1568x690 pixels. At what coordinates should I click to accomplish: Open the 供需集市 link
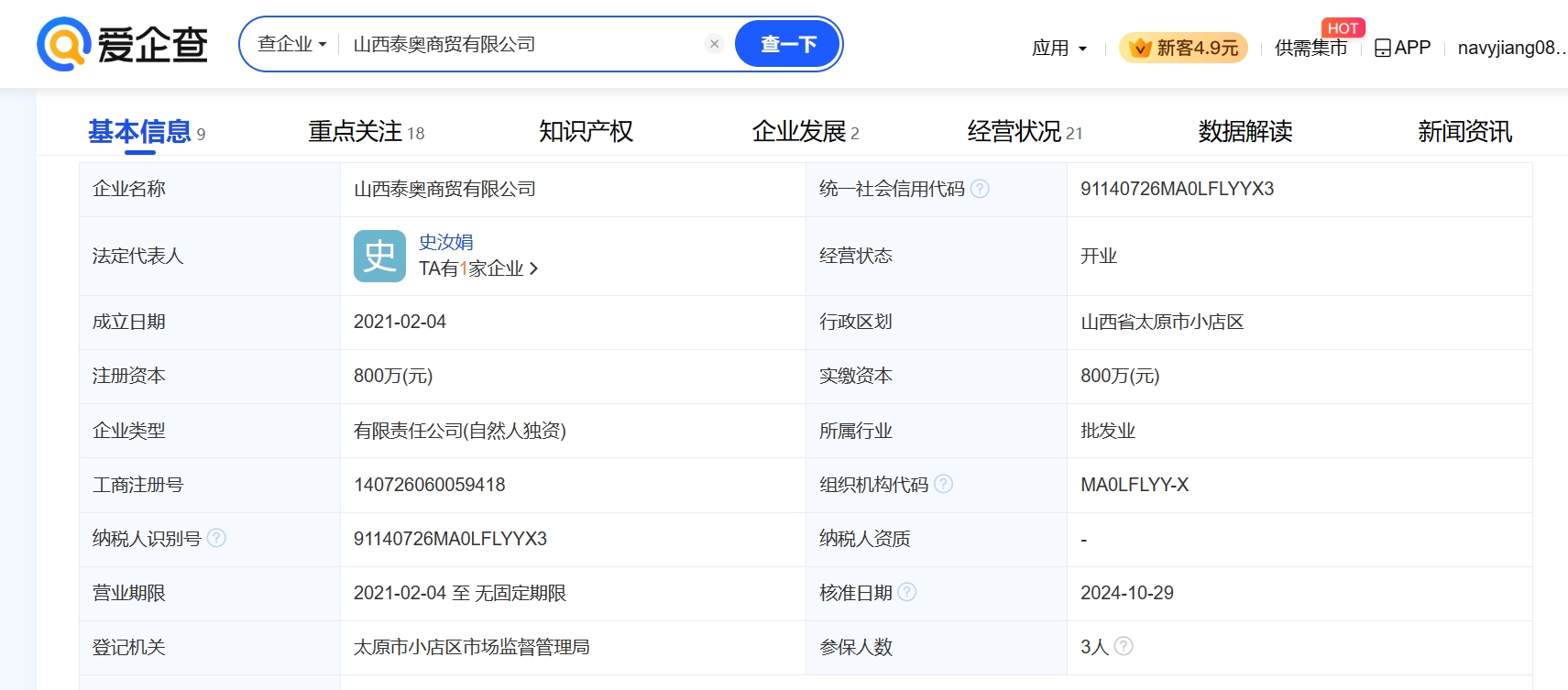1311,48
